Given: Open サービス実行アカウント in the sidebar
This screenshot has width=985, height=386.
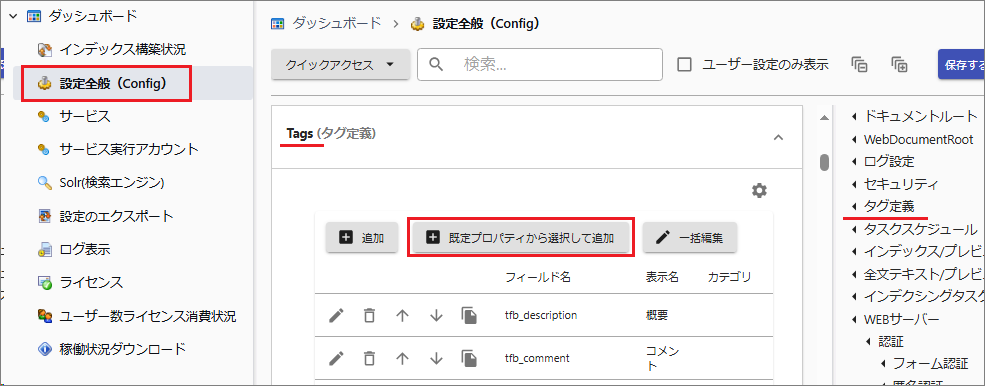Looking at the screenshot, I should (129, 150).
